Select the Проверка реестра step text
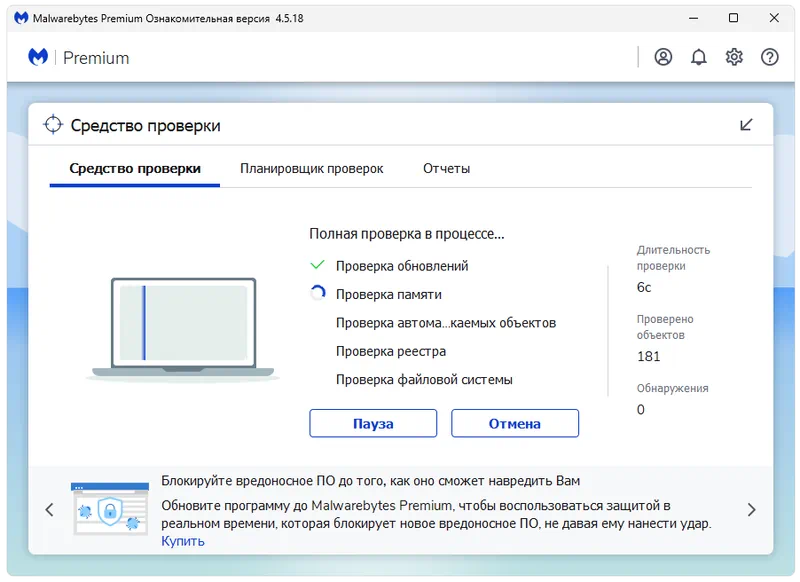Image resolution: width=800 pixels, height=582 pixels. [390, 351]
